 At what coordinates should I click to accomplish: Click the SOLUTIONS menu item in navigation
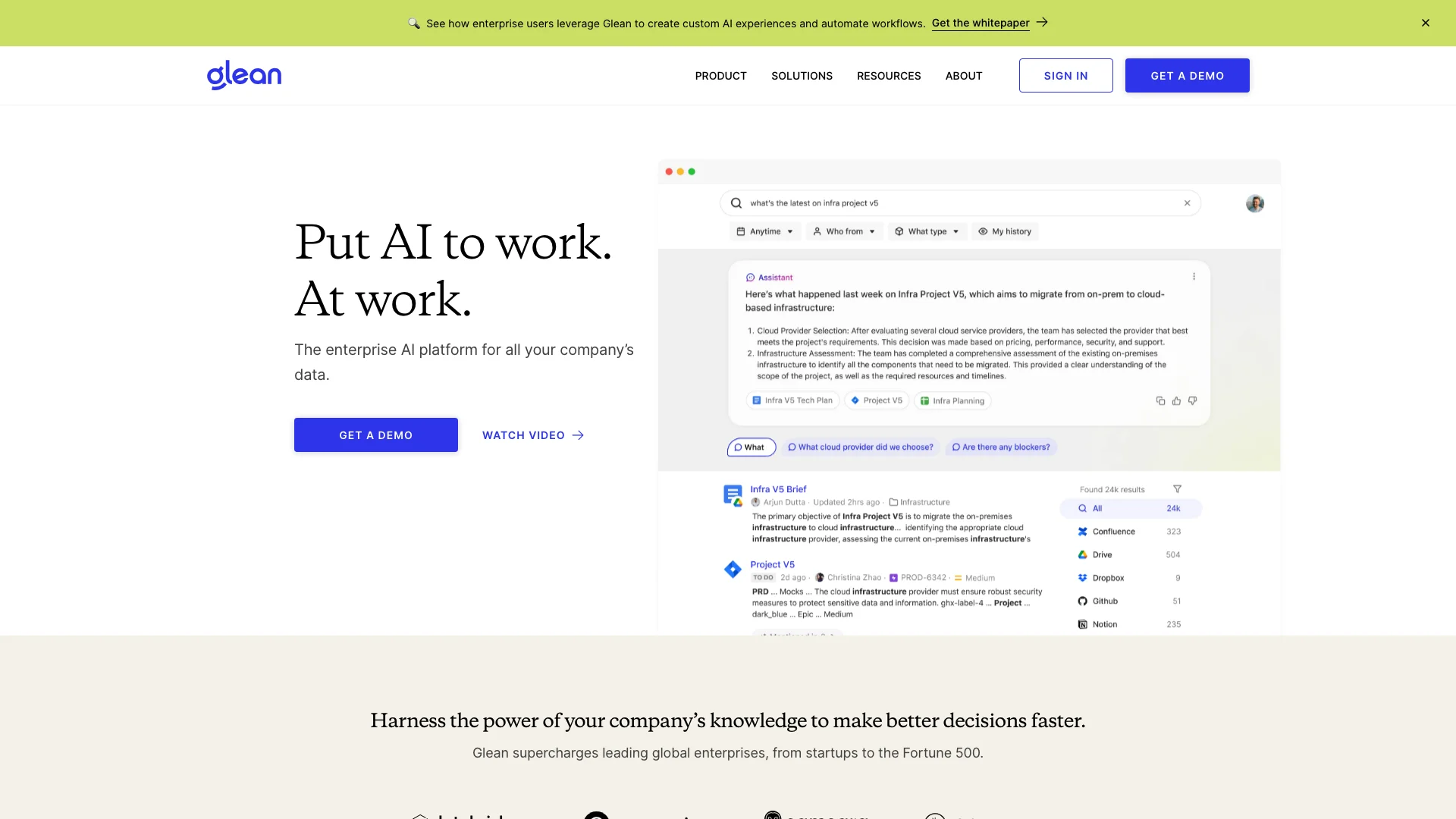pos(801,75)
